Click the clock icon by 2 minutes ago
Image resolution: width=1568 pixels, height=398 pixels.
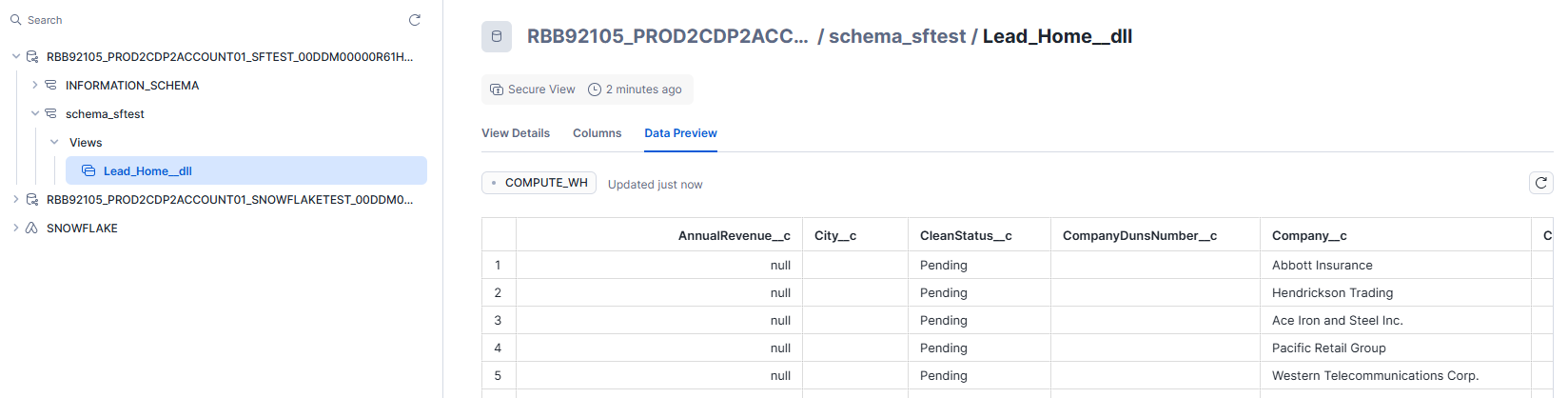pos(595,90)
